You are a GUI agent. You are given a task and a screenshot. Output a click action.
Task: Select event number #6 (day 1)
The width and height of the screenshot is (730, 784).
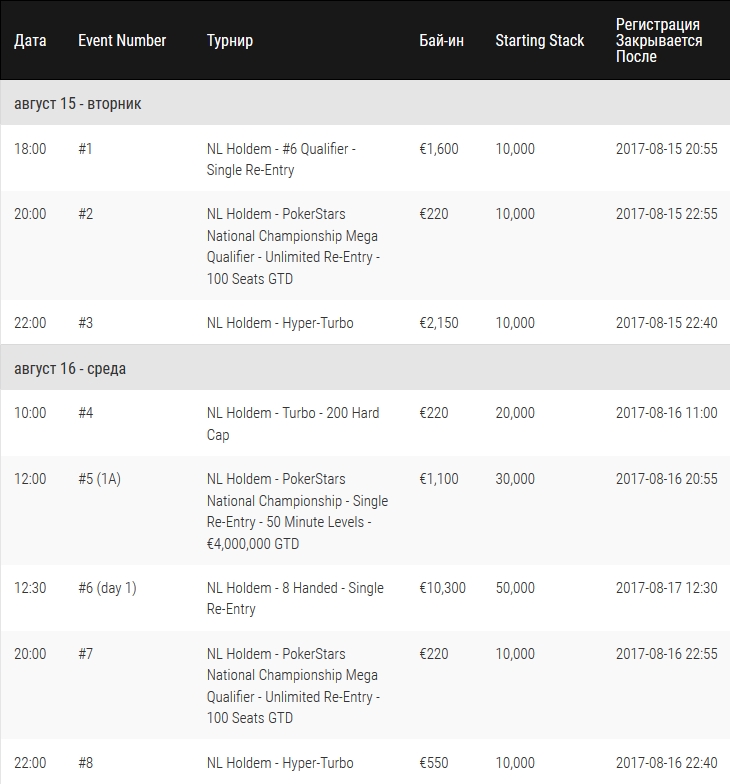(x=107, y=588)
